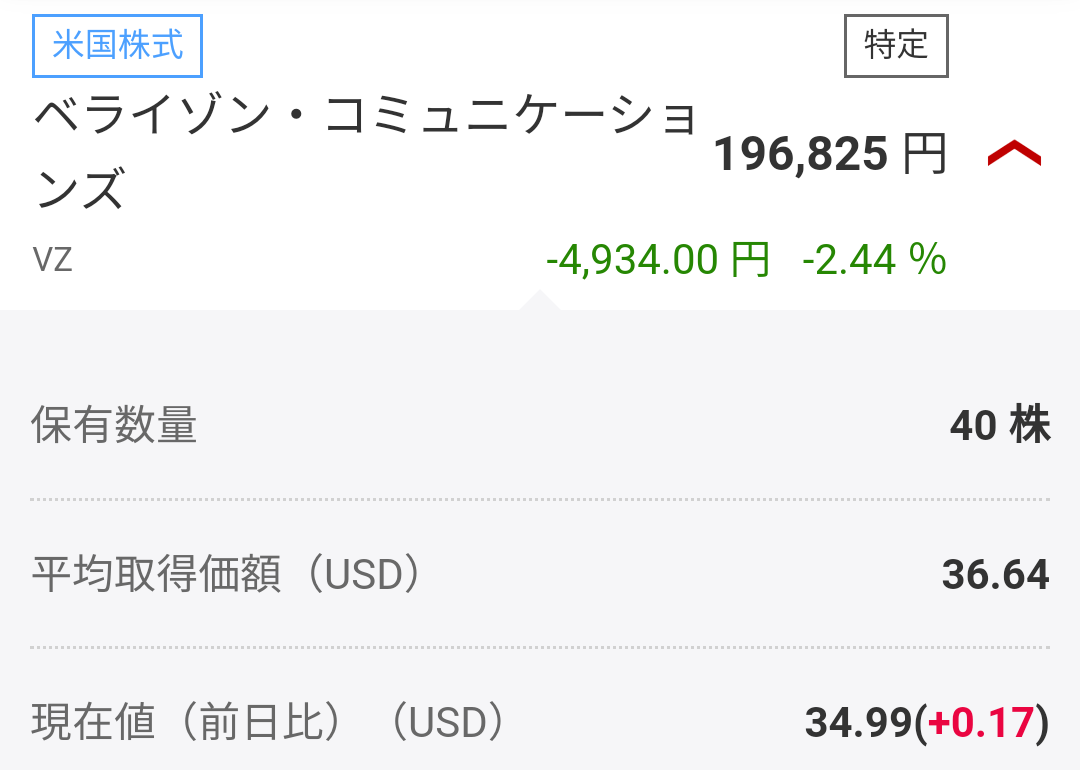Click the 36.64 average acquisition price
This screenshot has height=770, width=1080.
click(x=995, y=575)
